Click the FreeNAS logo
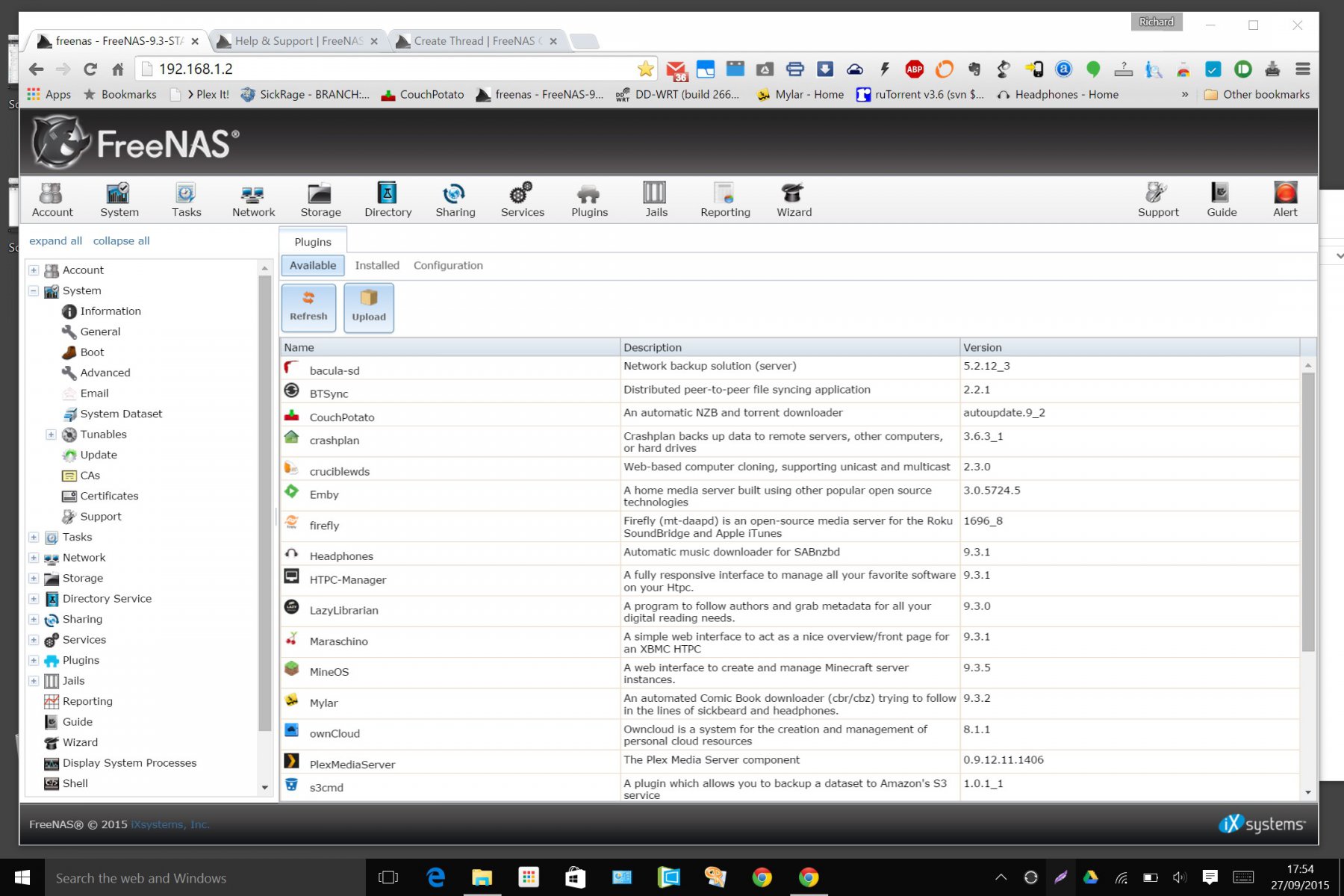This screenshot has height=896, width=1344. pos(136,142)
